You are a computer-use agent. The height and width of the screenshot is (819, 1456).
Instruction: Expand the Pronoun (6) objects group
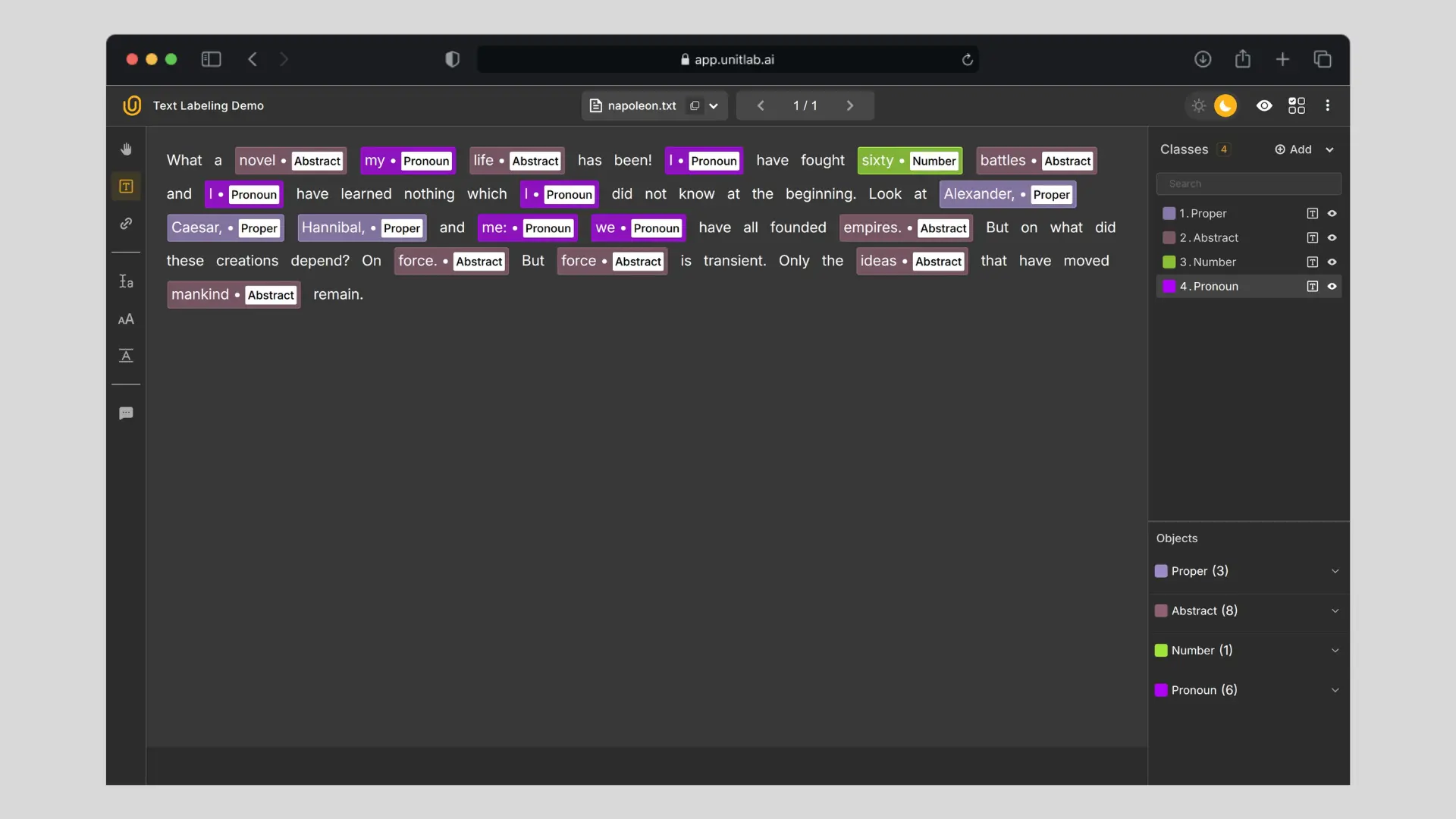[x=1335, y=690]
